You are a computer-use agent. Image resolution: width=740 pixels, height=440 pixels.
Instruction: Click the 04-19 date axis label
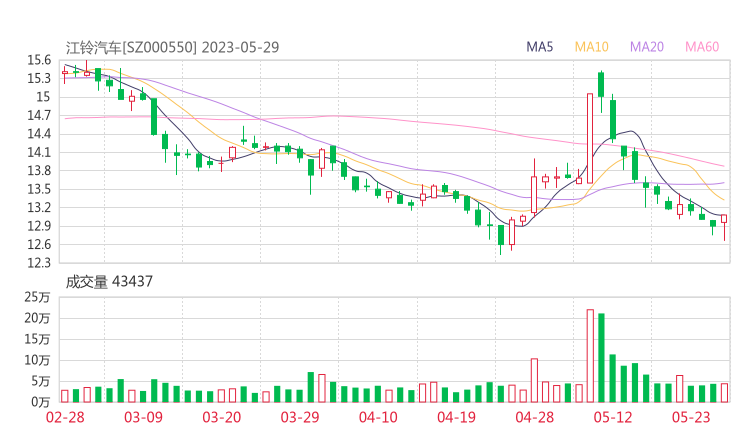coord(456,417)
